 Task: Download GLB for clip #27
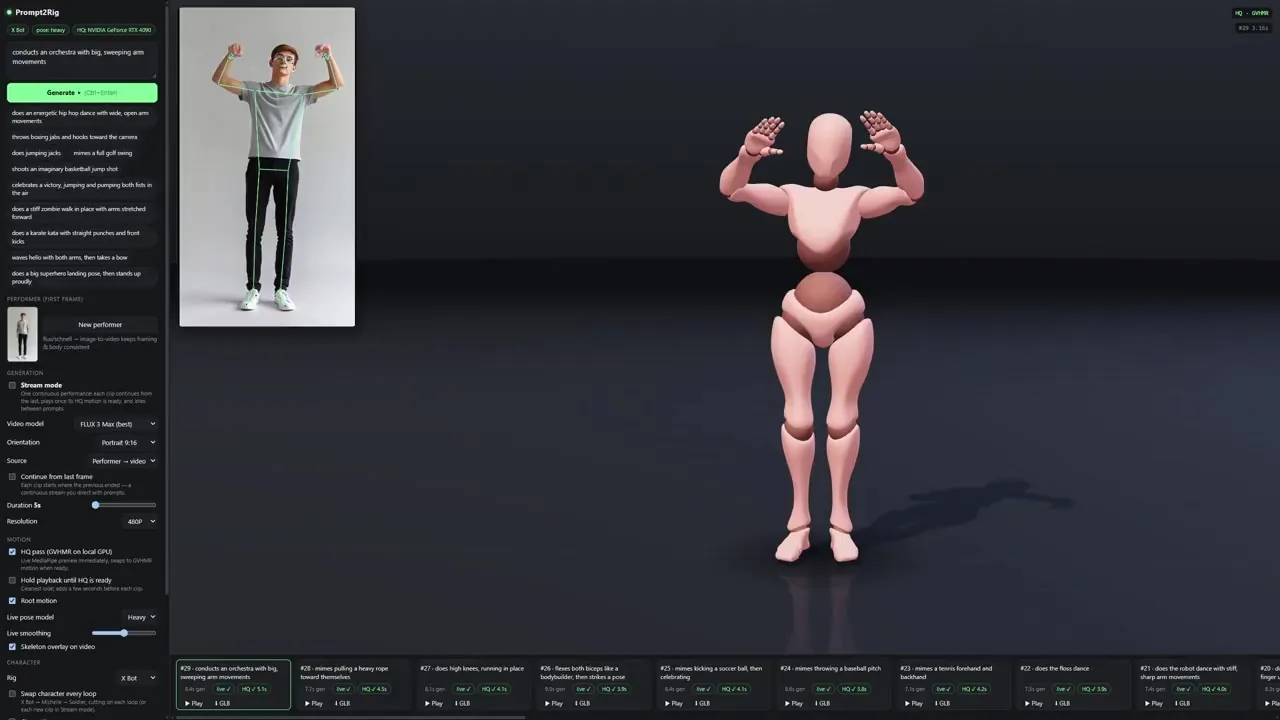(462, 703)
